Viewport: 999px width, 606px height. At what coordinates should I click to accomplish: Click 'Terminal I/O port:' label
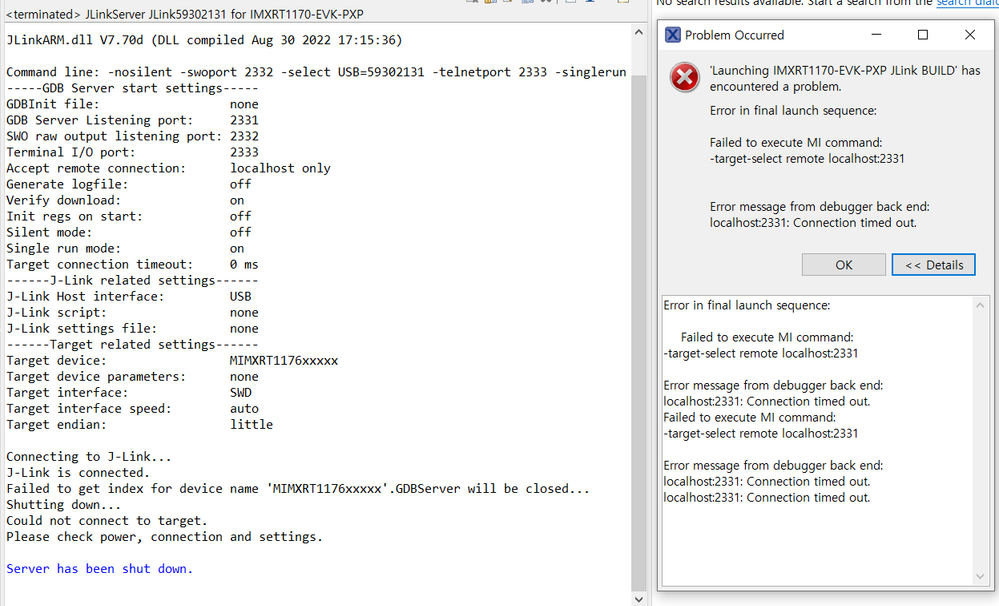pos(71,152)
